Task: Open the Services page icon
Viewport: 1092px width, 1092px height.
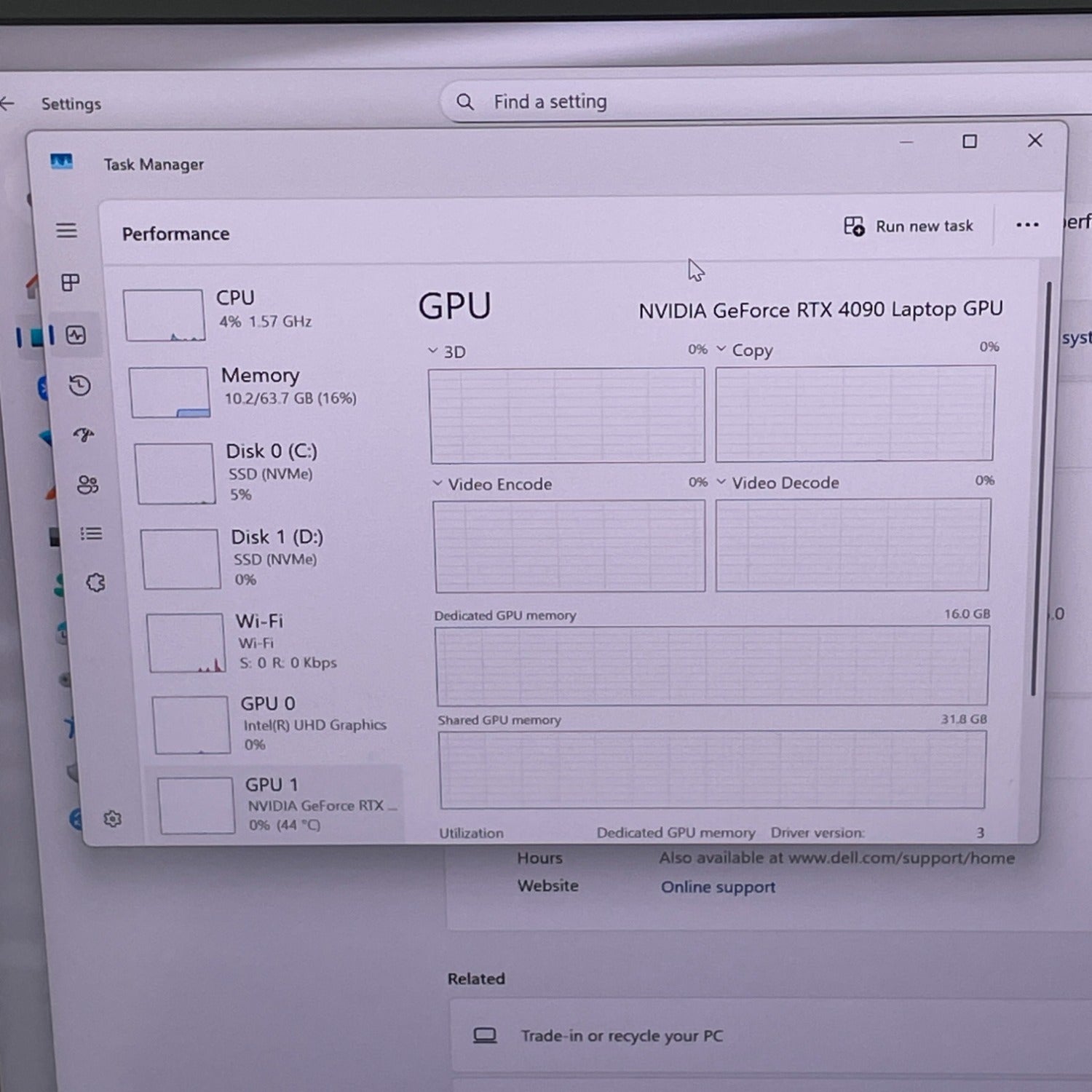Action: click(95, 582)
